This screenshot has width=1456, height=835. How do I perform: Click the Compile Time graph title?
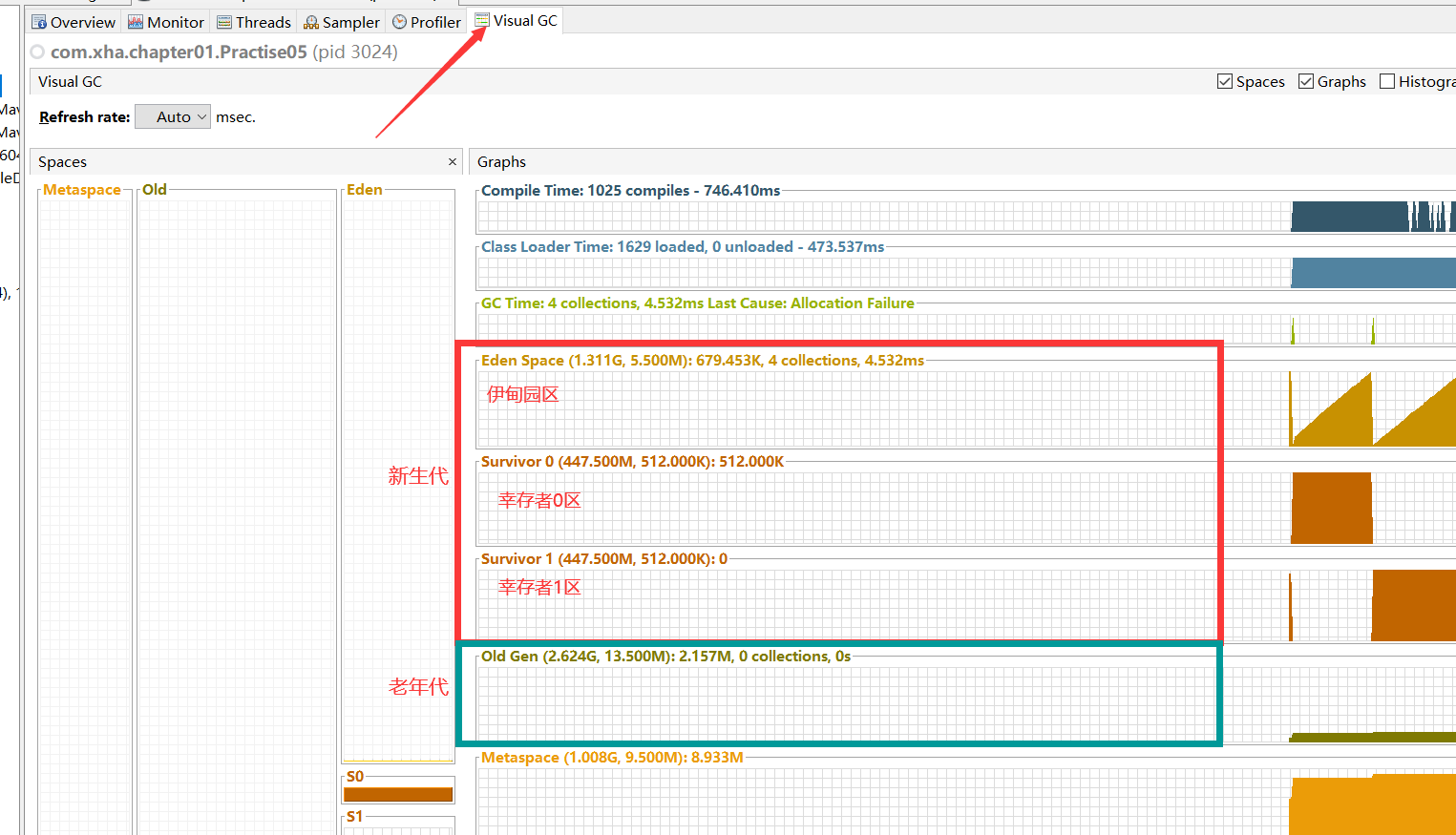point(630,191)
